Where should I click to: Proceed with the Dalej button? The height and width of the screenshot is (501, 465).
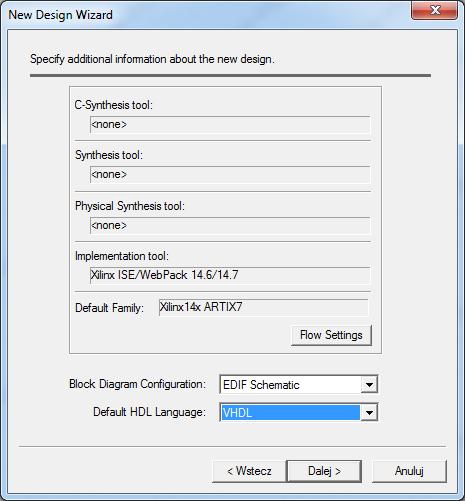coord(324,471)
